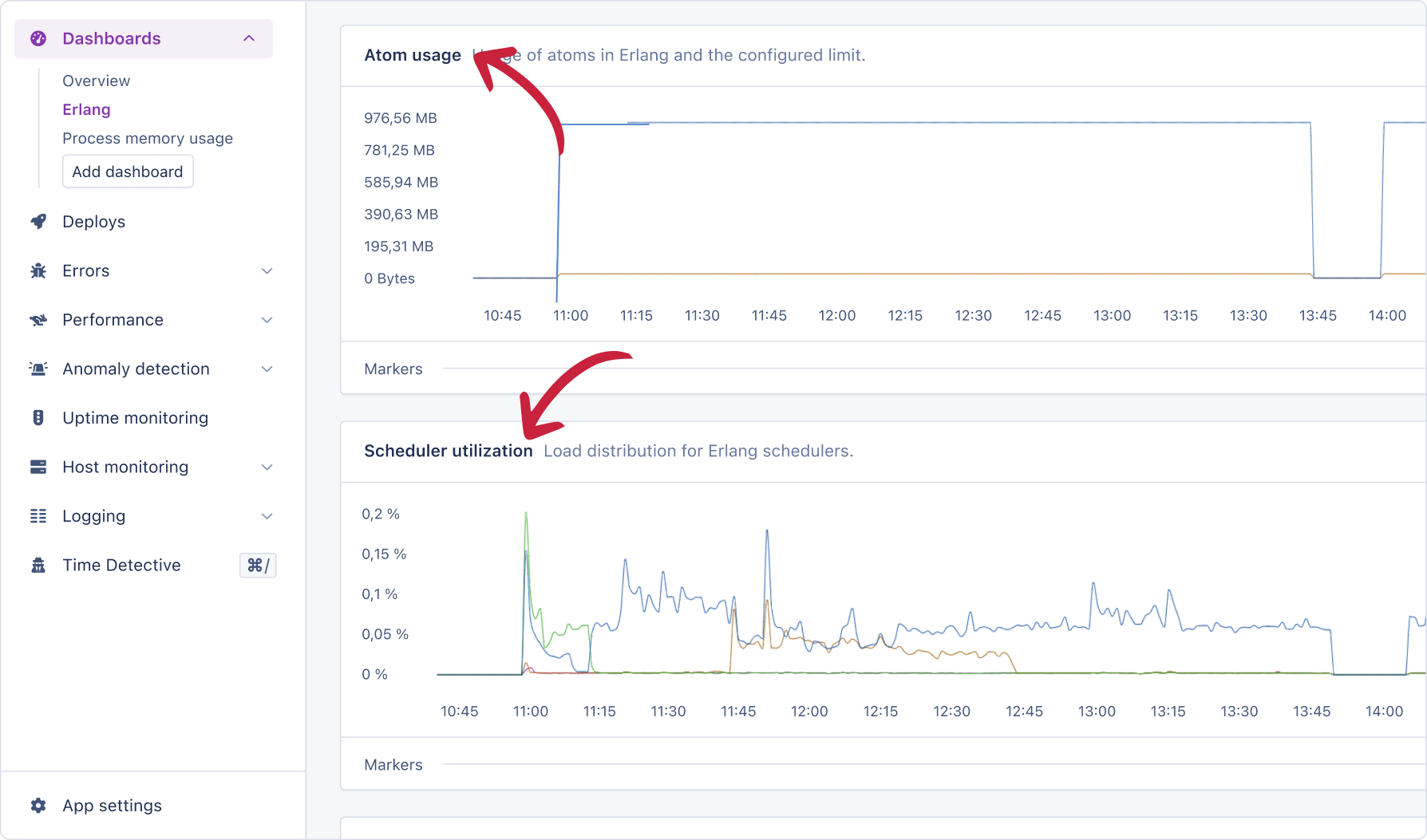Expand the Host monitoring chevron
Screen dimensions: 1427x840
(267, 467)
